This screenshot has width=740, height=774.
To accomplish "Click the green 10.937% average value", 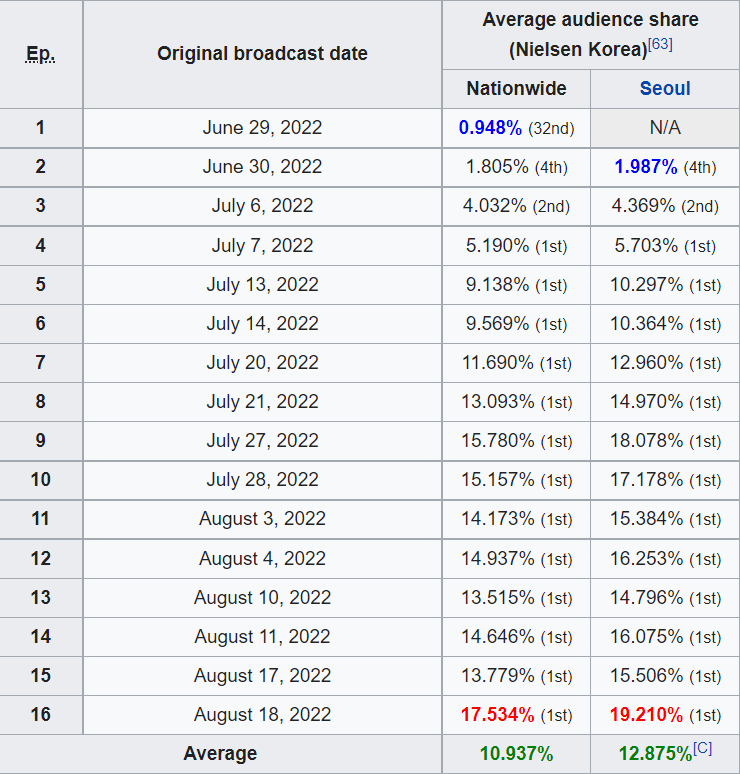I will click(516, 754).
